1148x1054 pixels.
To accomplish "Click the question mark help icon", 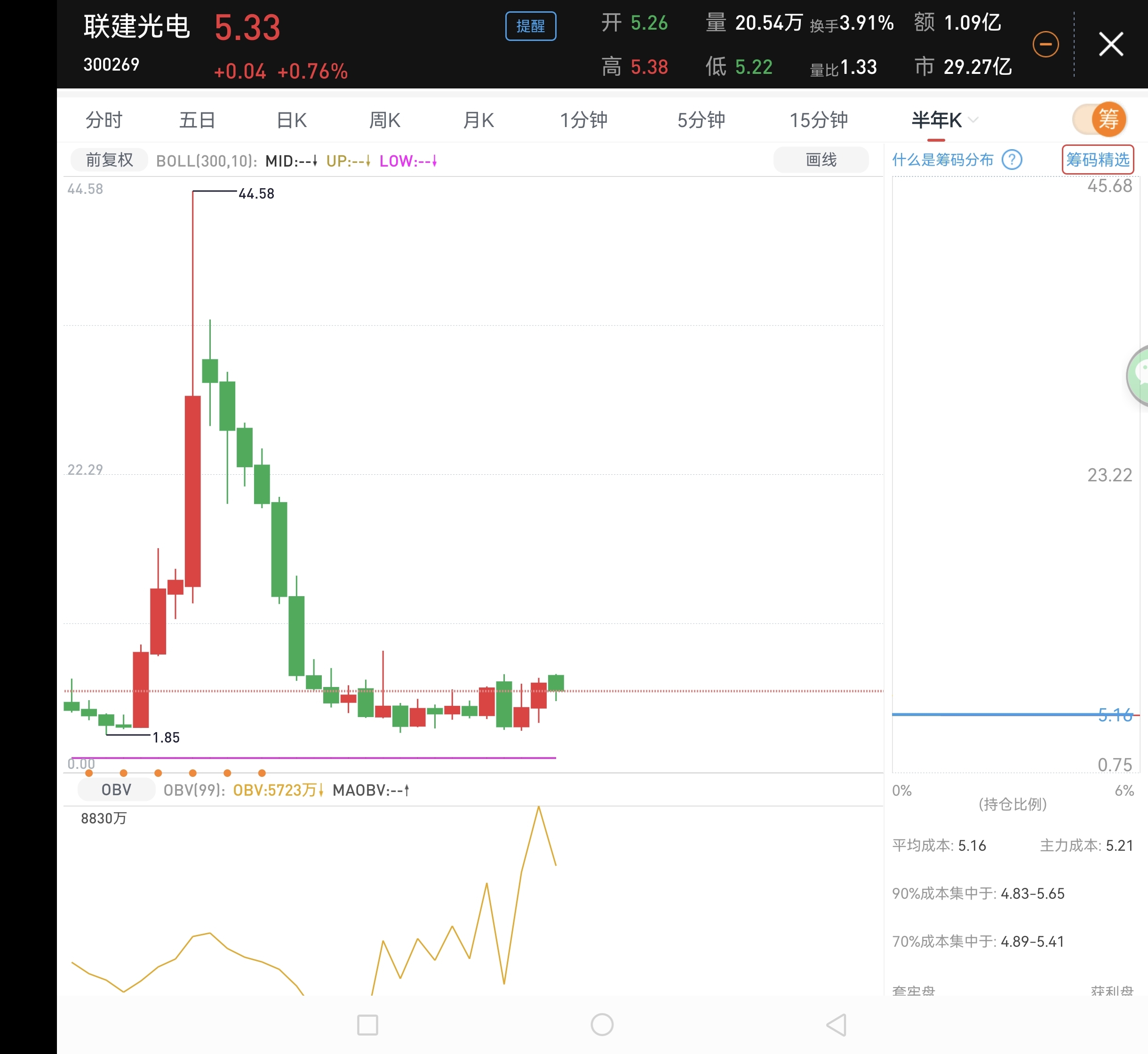I will tap(1012, 160).
